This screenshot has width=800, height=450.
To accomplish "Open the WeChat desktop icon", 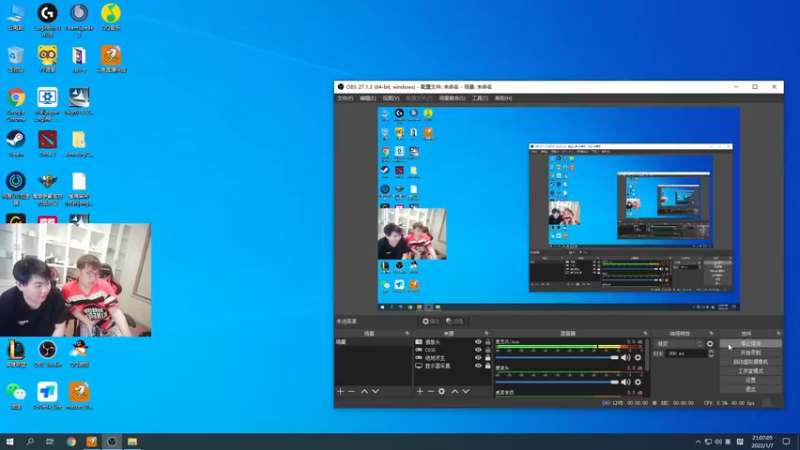I will [16, 396].
